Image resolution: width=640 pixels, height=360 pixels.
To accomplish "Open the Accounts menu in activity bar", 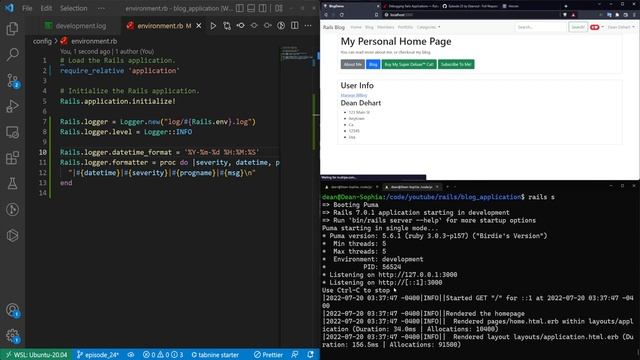I will pos(12,310).
